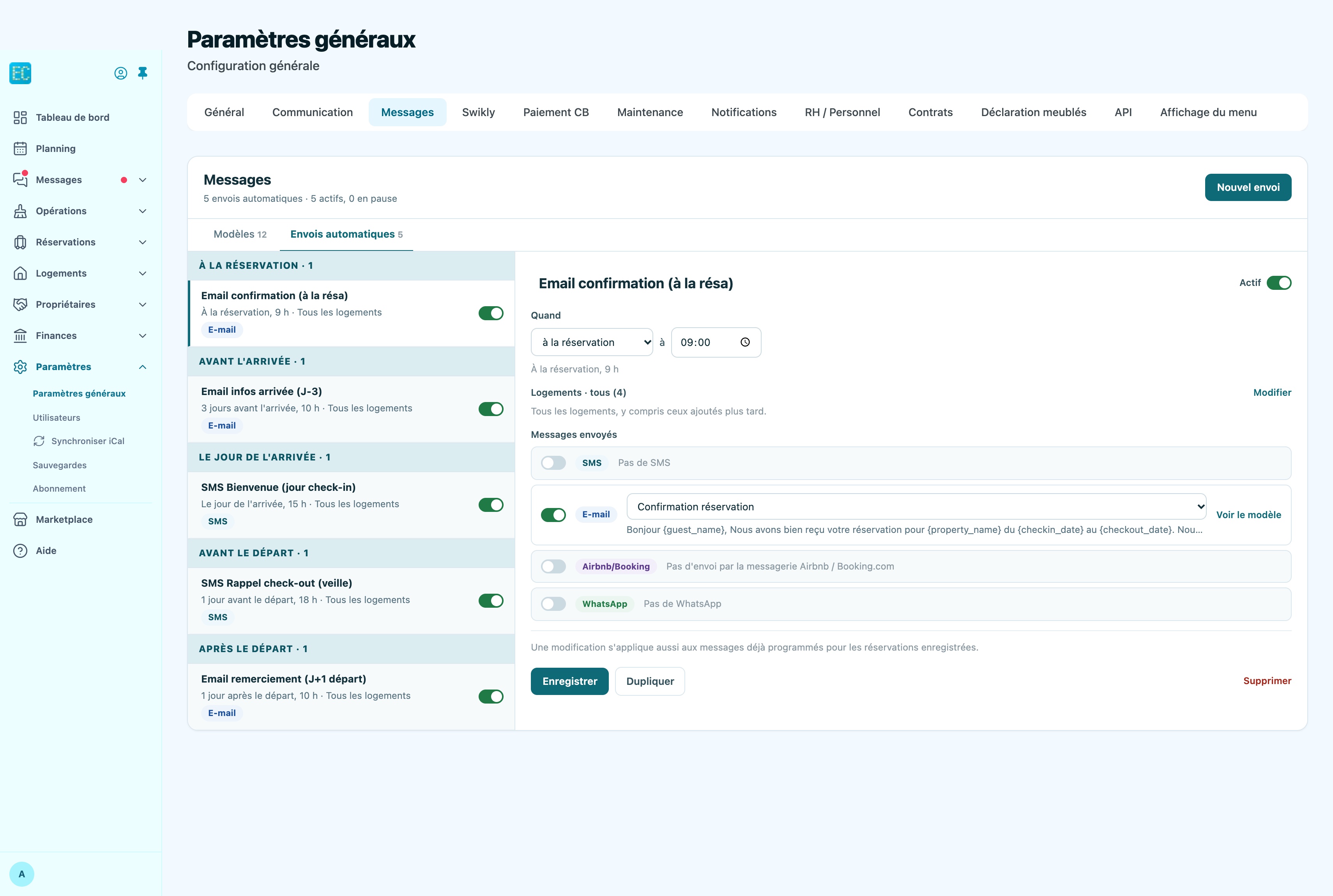Click the Finances bank icon
The width and height of the screenshot is (1333, 896).
(20, 335)
